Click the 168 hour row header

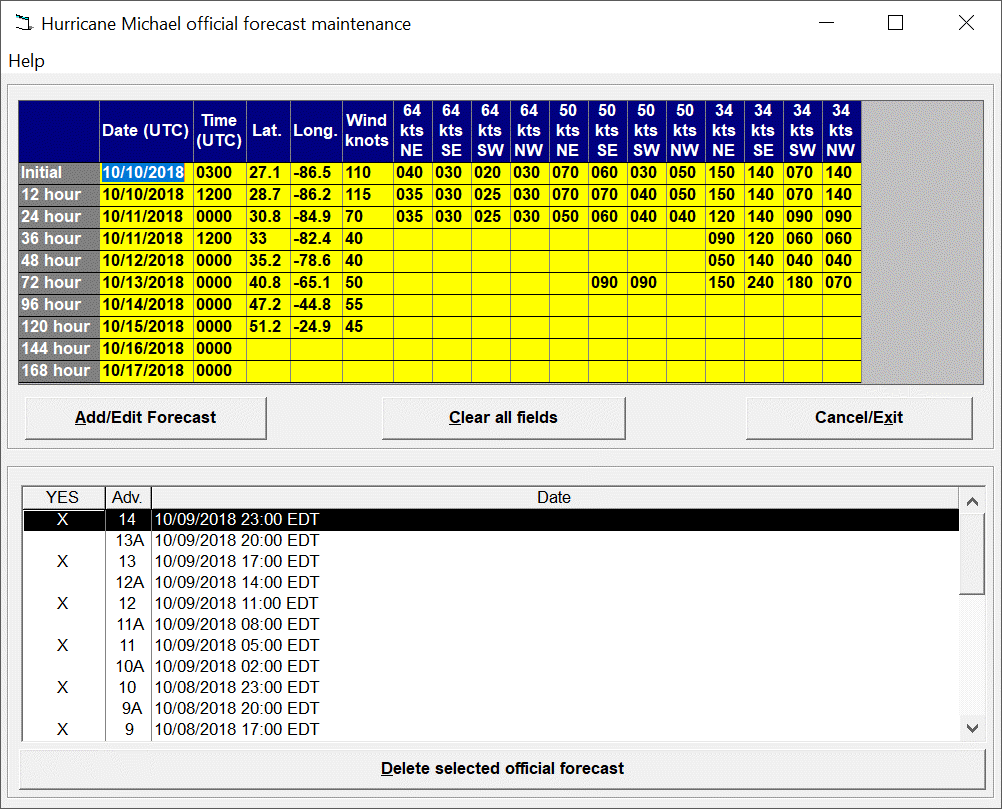tap(59, 371)
